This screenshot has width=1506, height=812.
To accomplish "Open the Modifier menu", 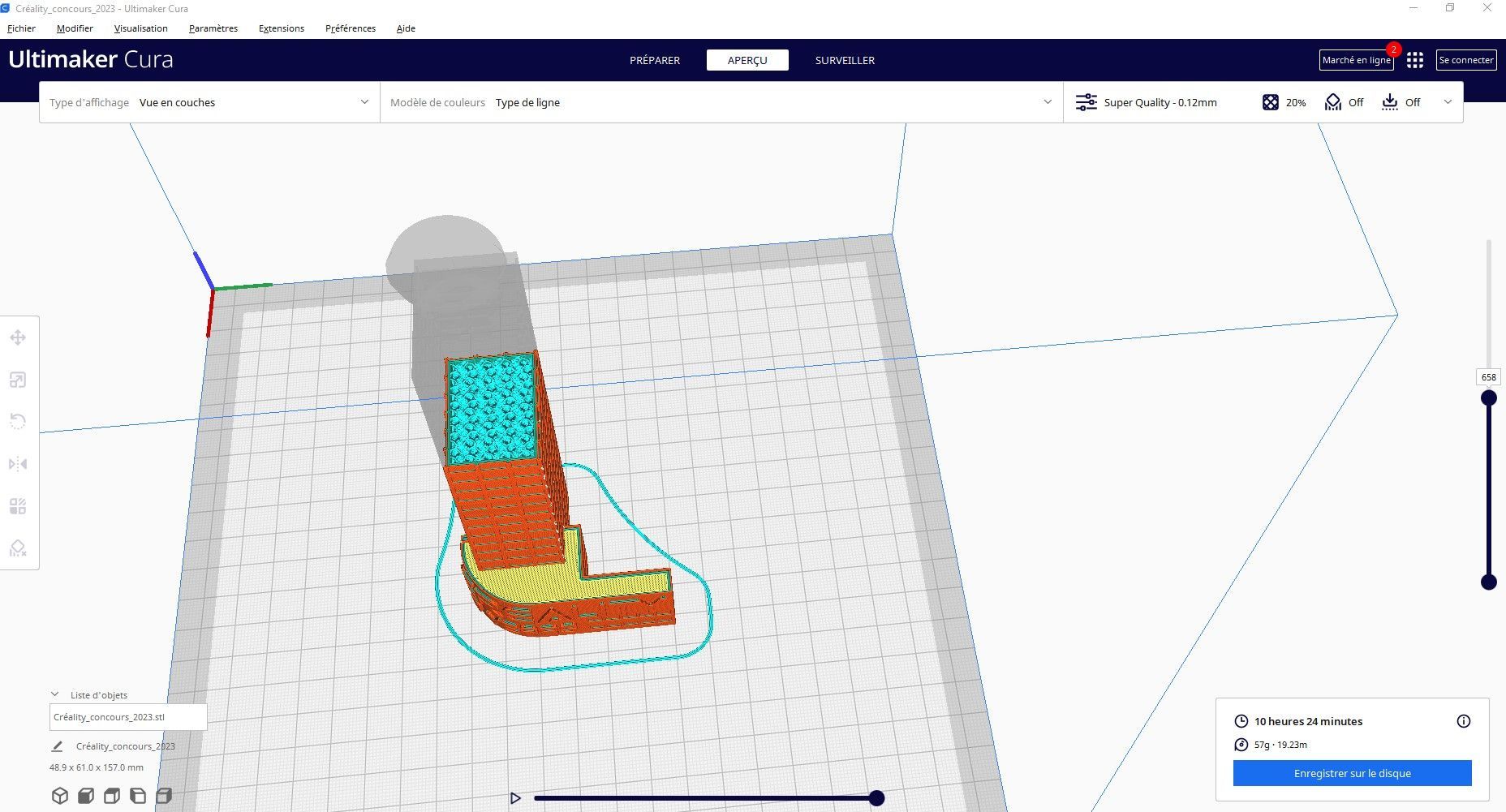I will click(75, 28).
